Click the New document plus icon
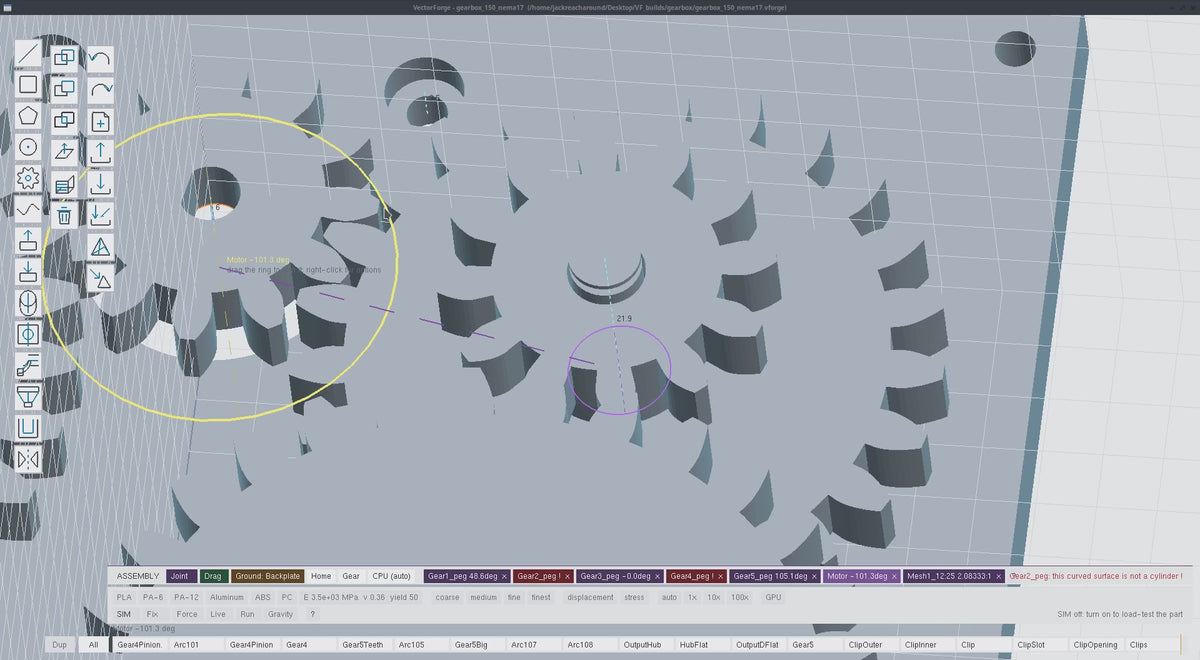The height and width of the screenshot is (660, 1200). pos(100,121)
